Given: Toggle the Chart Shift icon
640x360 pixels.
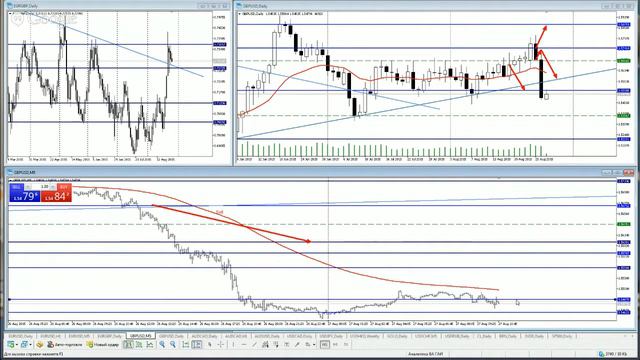Looking at the screenshot, I should [x=196, y=344].
